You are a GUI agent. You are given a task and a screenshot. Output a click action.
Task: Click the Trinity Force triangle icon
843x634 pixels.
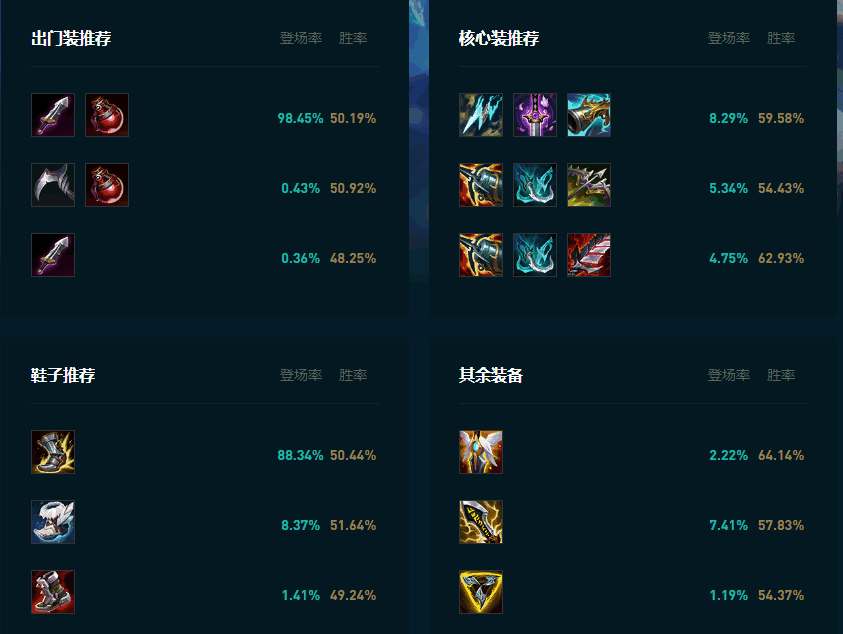tap(481, 592)
